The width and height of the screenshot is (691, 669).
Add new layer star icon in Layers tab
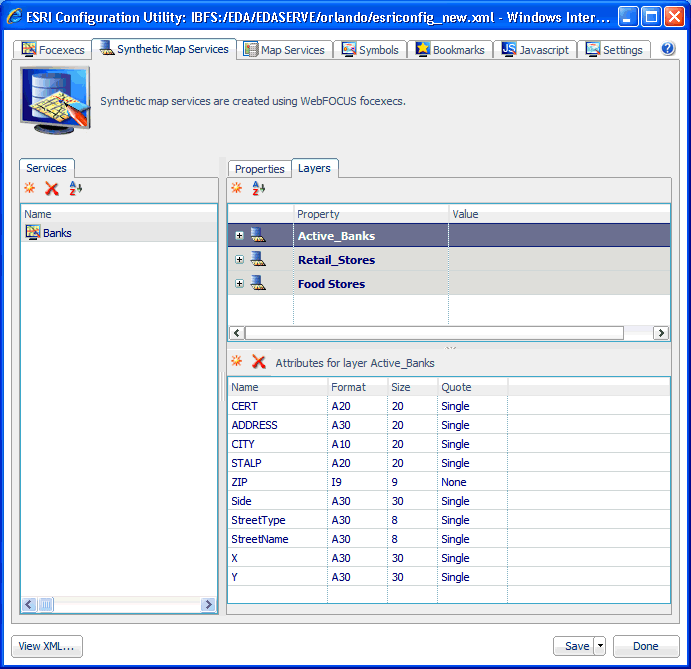click(x=237, y=188)
